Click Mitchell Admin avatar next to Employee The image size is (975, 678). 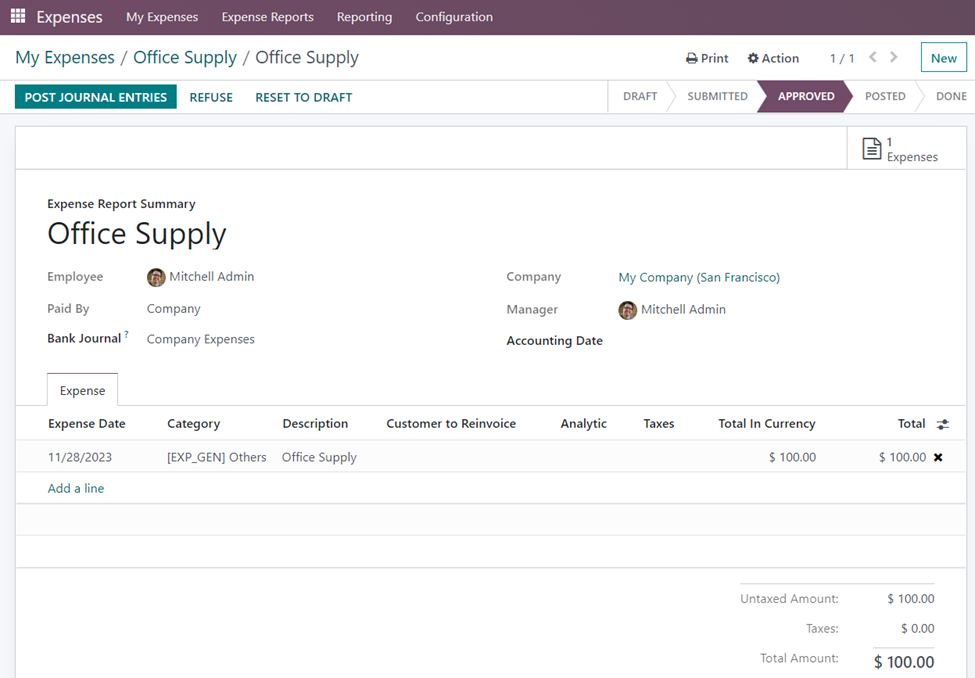click(156, 277)
